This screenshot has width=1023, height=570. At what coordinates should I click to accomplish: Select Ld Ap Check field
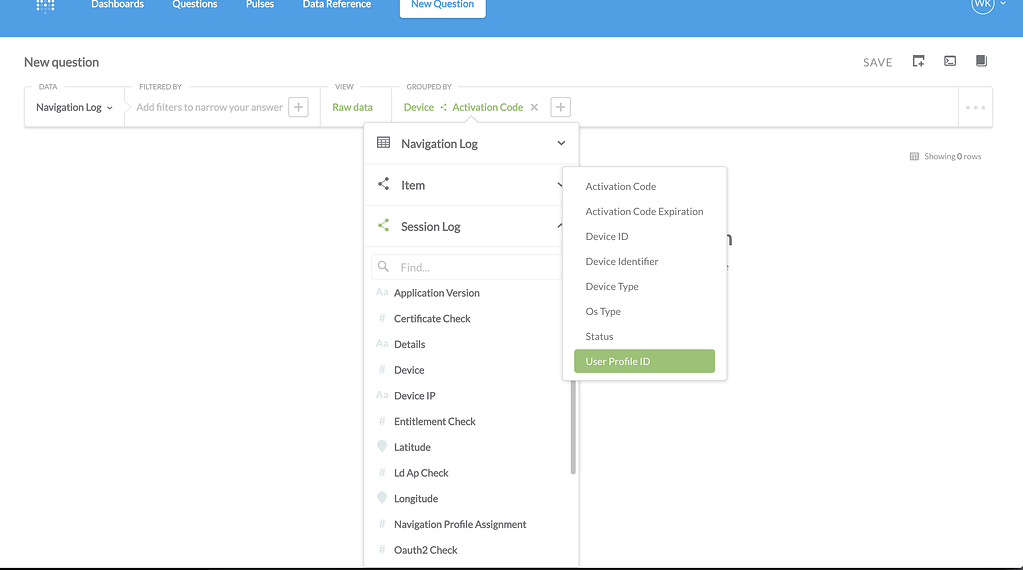[421, 473]
